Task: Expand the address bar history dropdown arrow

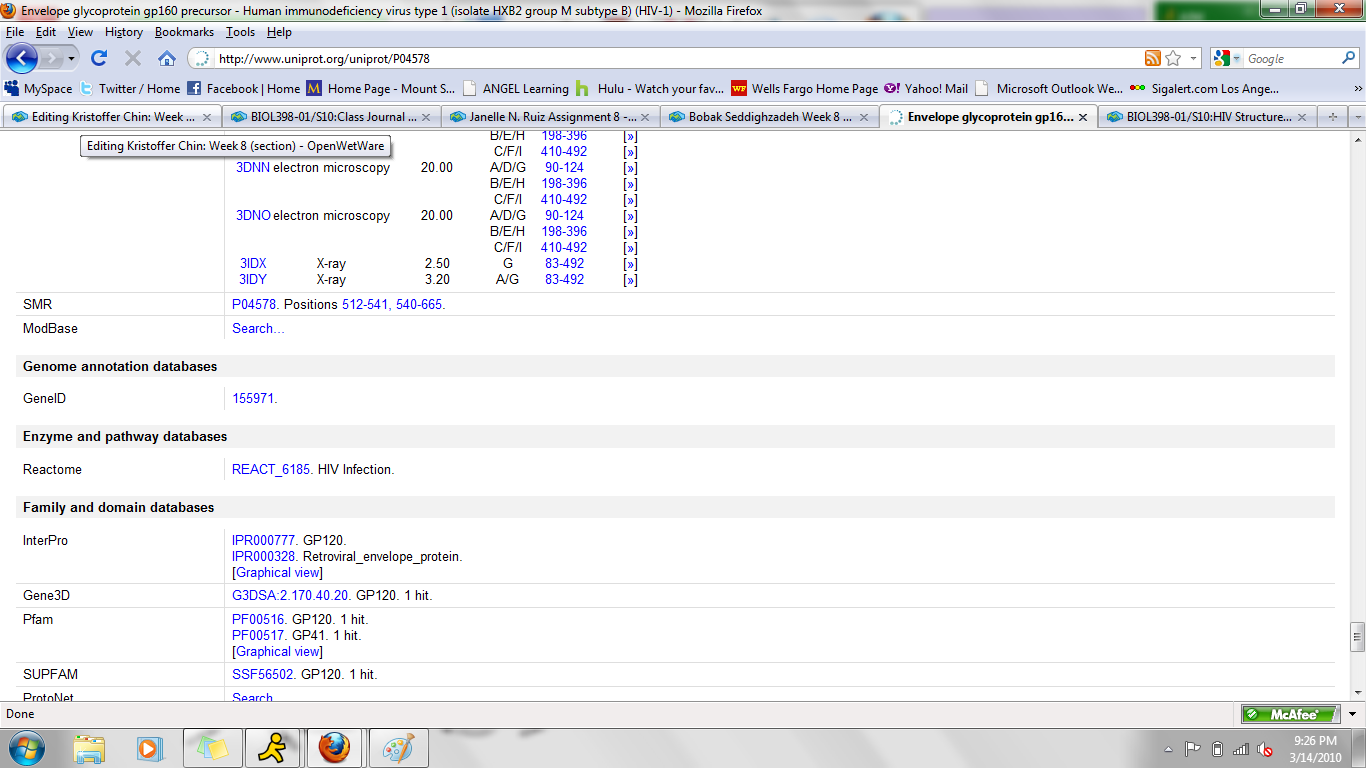Action: 1194,59
